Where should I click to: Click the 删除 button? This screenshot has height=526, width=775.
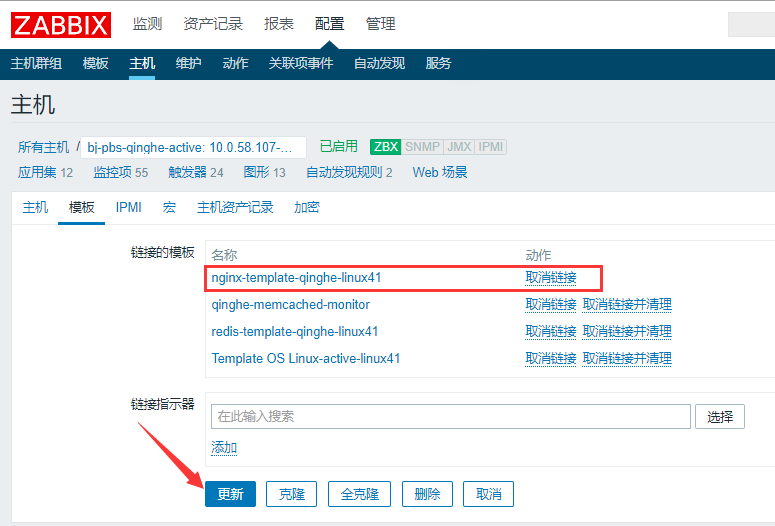[428, 494]
